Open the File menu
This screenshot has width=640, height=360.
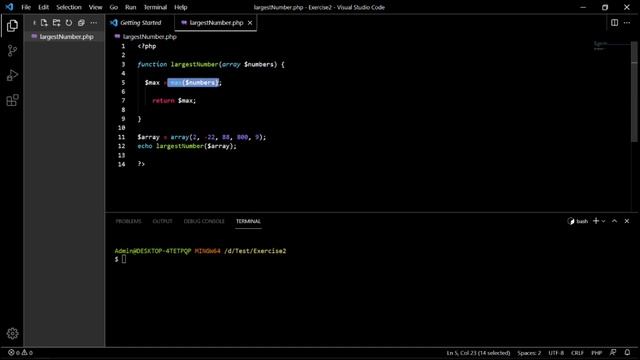(26, 7)
